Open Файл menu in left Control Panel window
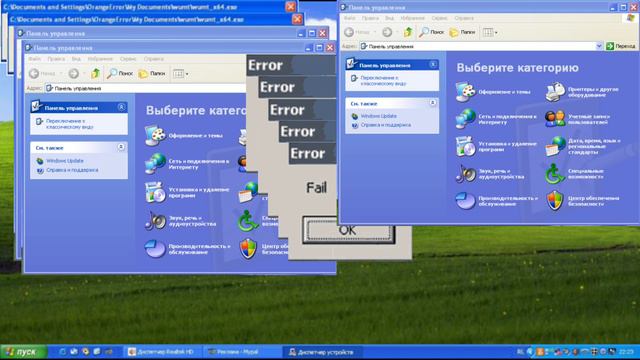This screenshot has width=640, height=360. coord(34,59)
